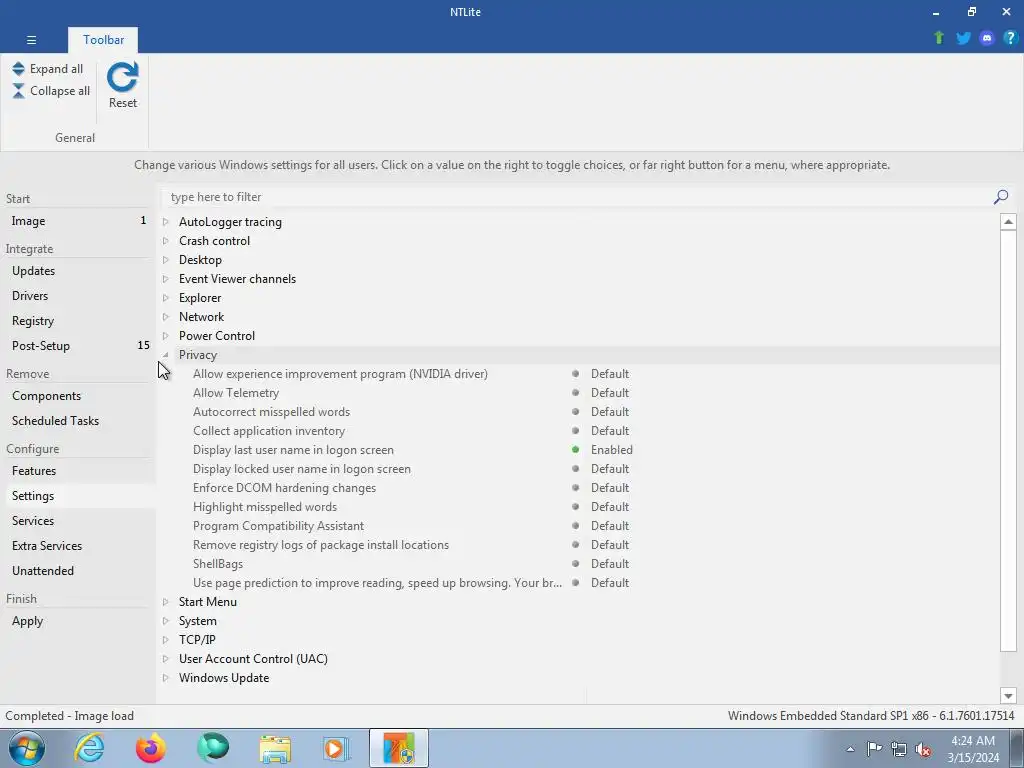Click the Collapse all icon
Screen dimensions: 1024x768
[18, 91]
